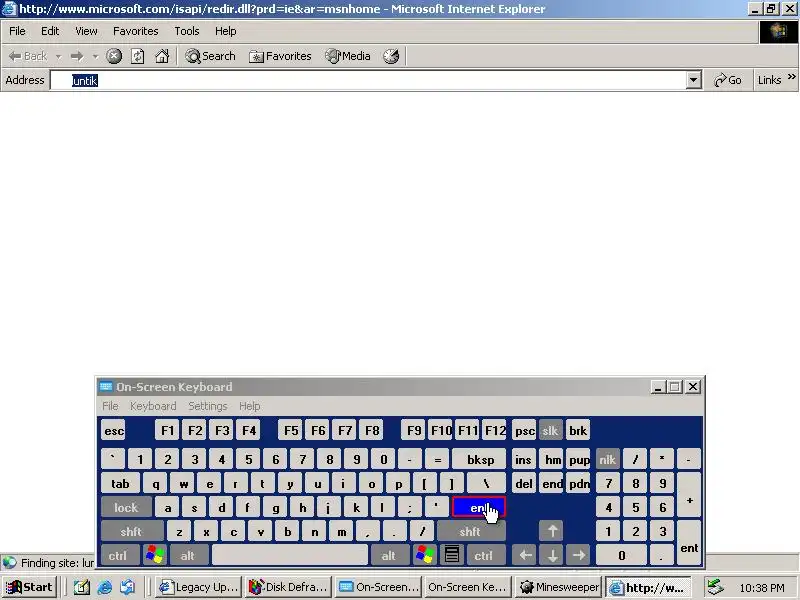Click the network tray icon
Image resolution: width=800 pixels, height=600 pixels.
(715, 587)
